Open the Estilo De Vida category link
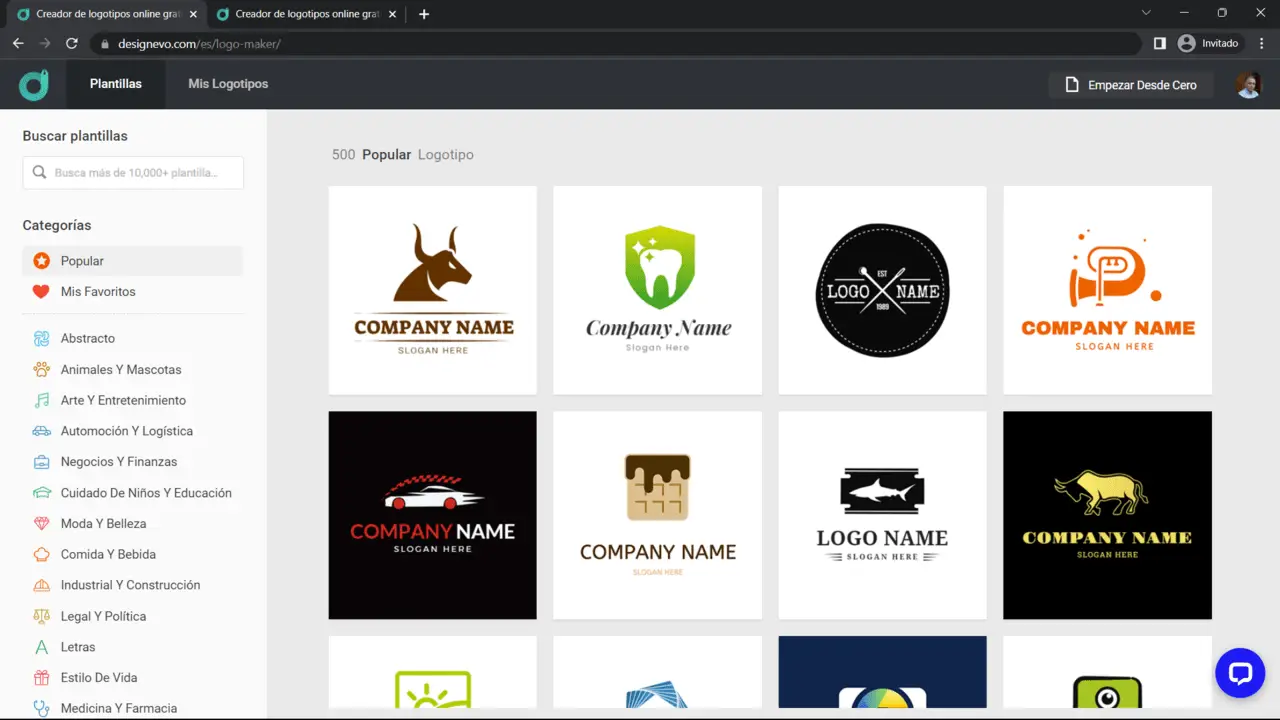 (x=99, y=678)
